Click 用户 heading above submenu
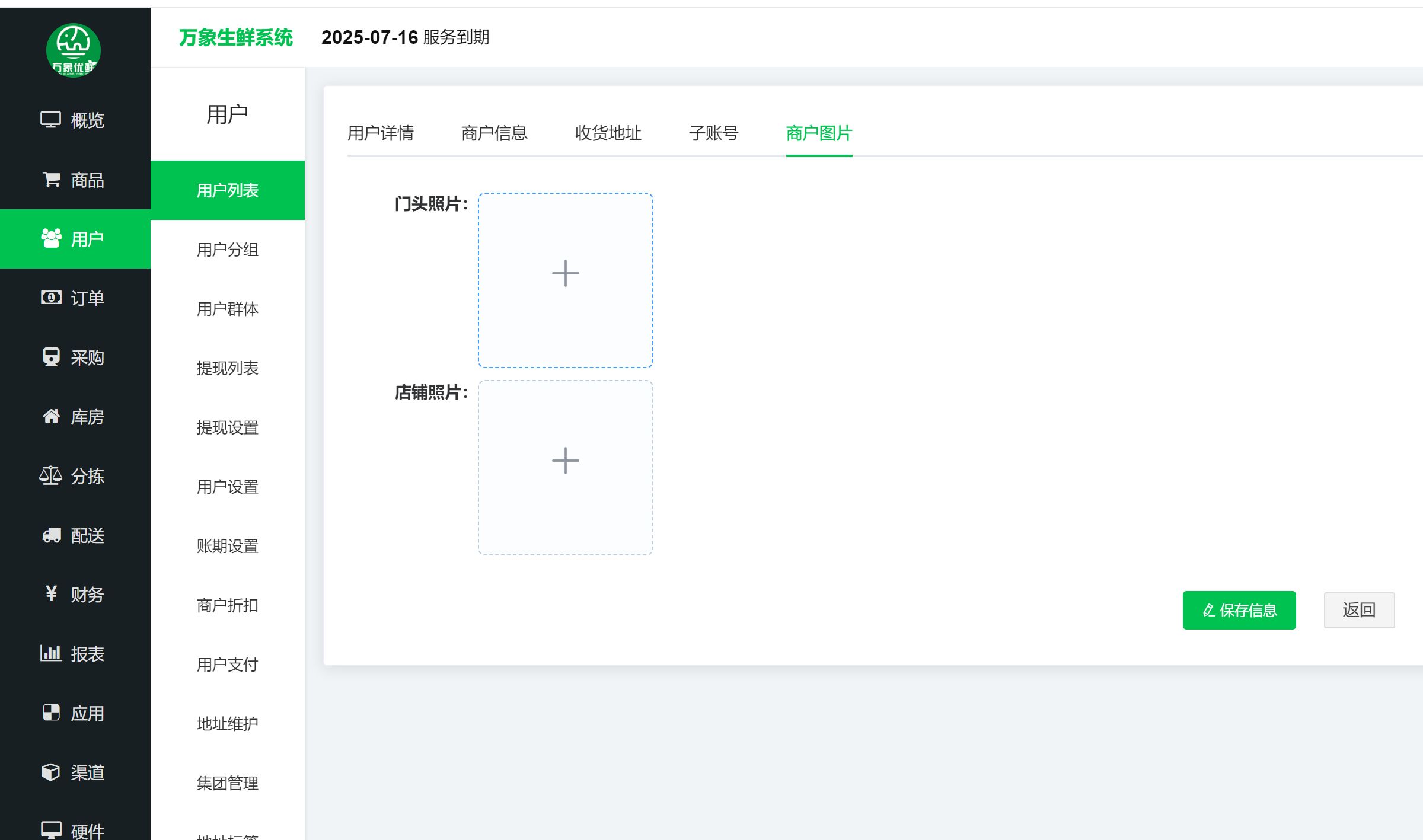 (228, 114)
